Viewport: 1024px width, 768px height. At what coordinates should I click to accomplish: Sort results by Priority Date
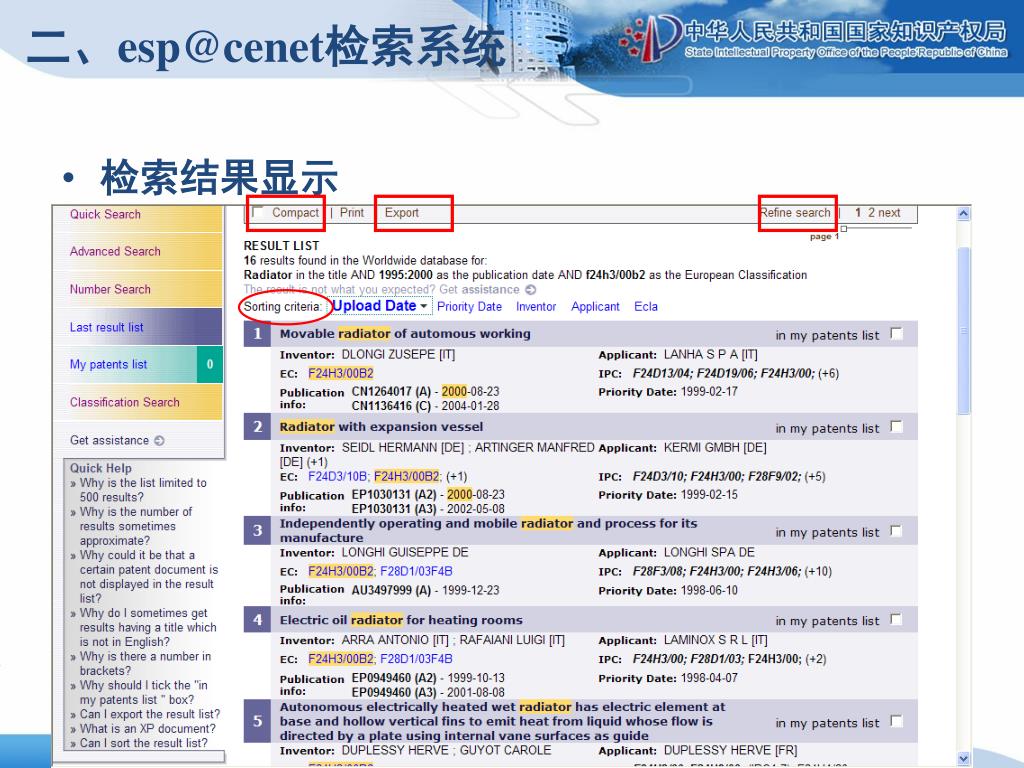pos(470,307)
